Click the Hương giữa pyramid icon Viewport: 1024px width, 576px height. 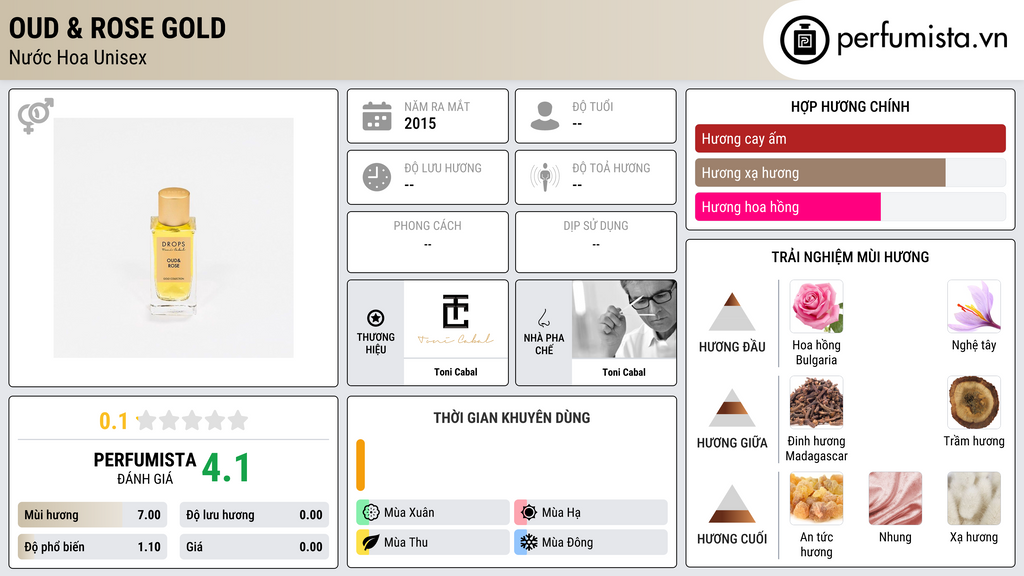tap(732, 408)
